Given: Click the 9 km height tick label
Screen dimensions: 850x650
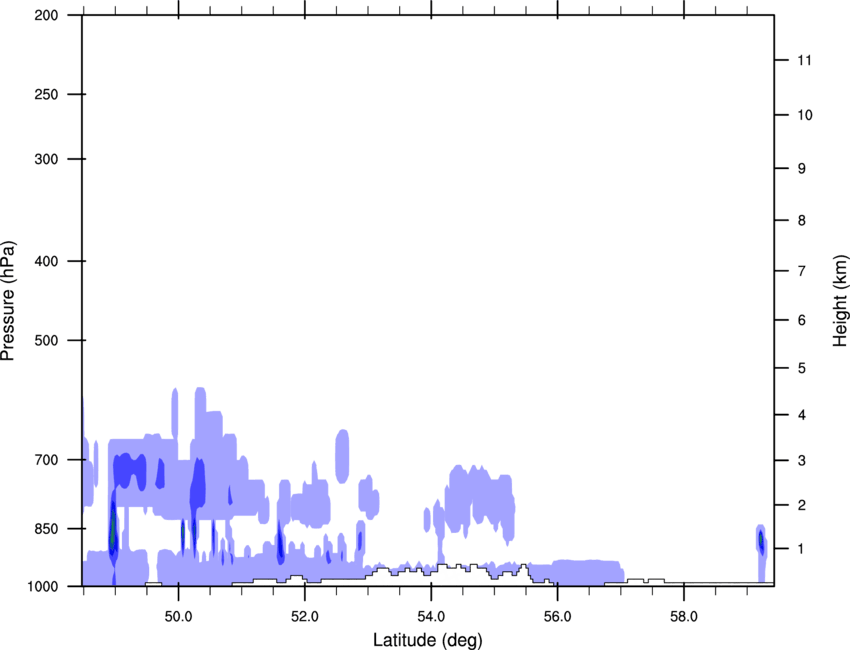Looking at the screenshot, I should tap(802, 169).
